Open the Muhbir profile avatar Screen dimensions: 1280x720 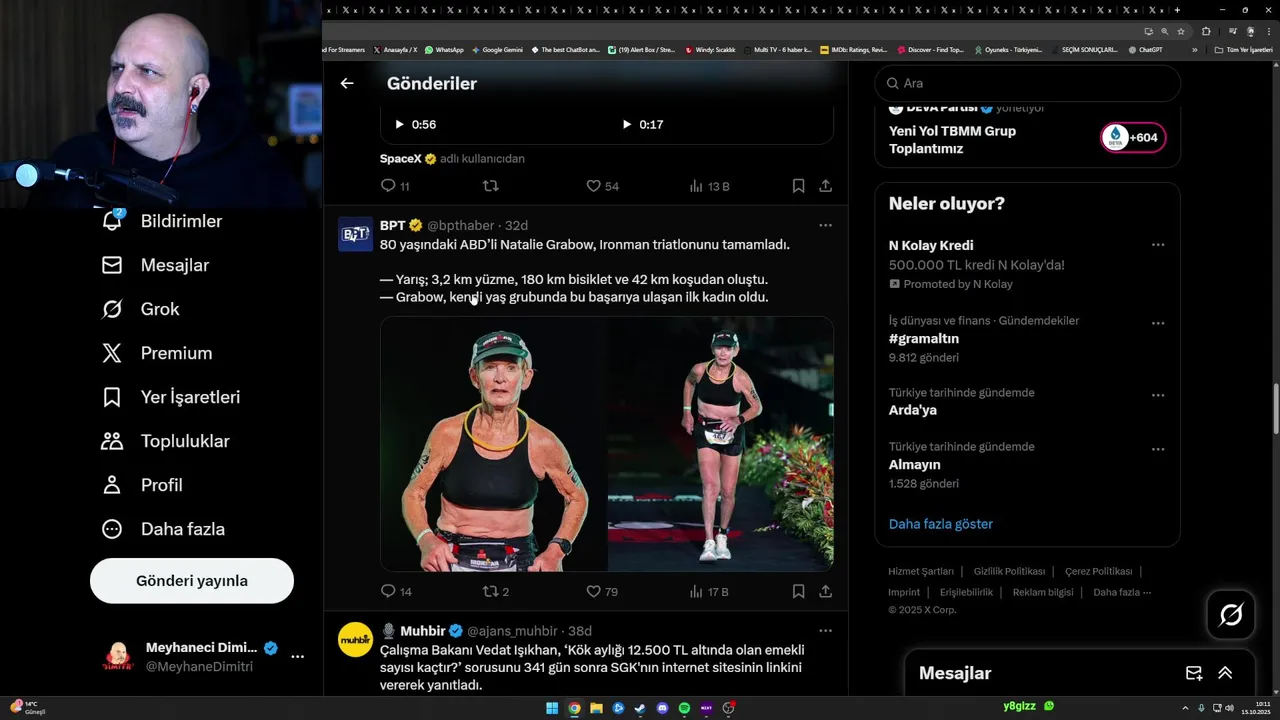[355, 639]
